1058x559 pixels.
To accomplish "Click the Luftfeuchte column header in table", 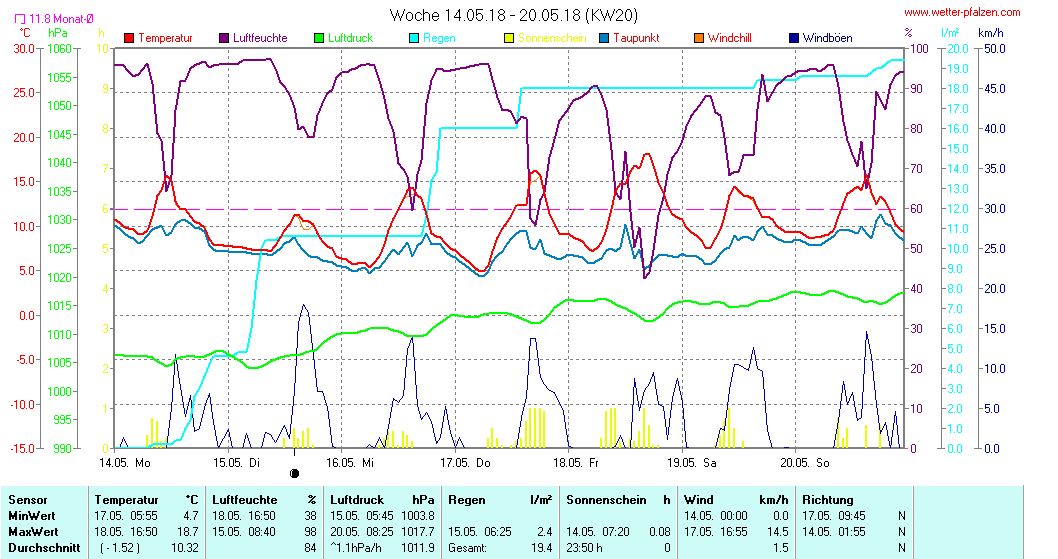I will pos(244,500).
